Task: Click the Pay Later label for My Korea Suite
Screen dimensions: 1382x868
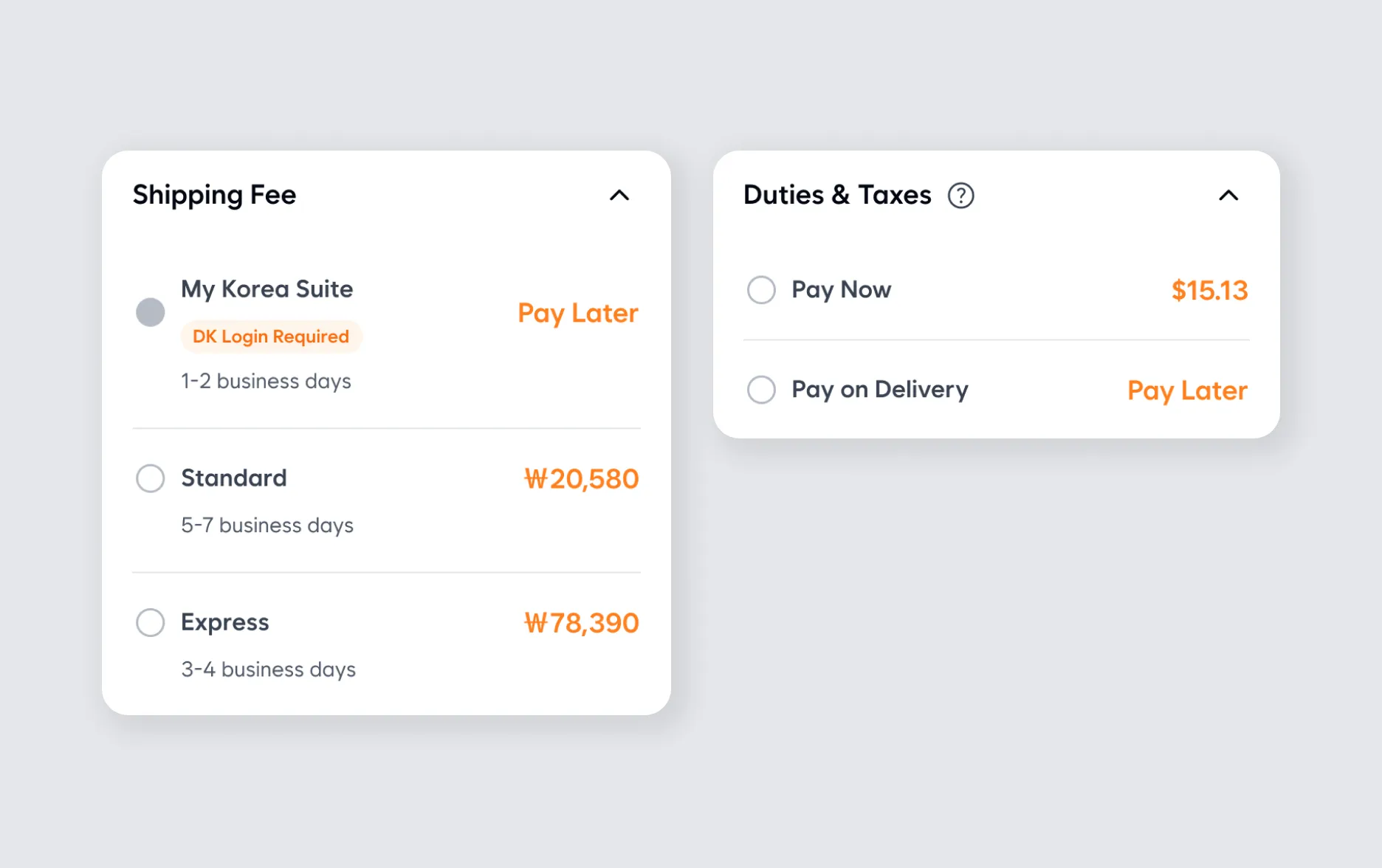Action: coord(578,313)
